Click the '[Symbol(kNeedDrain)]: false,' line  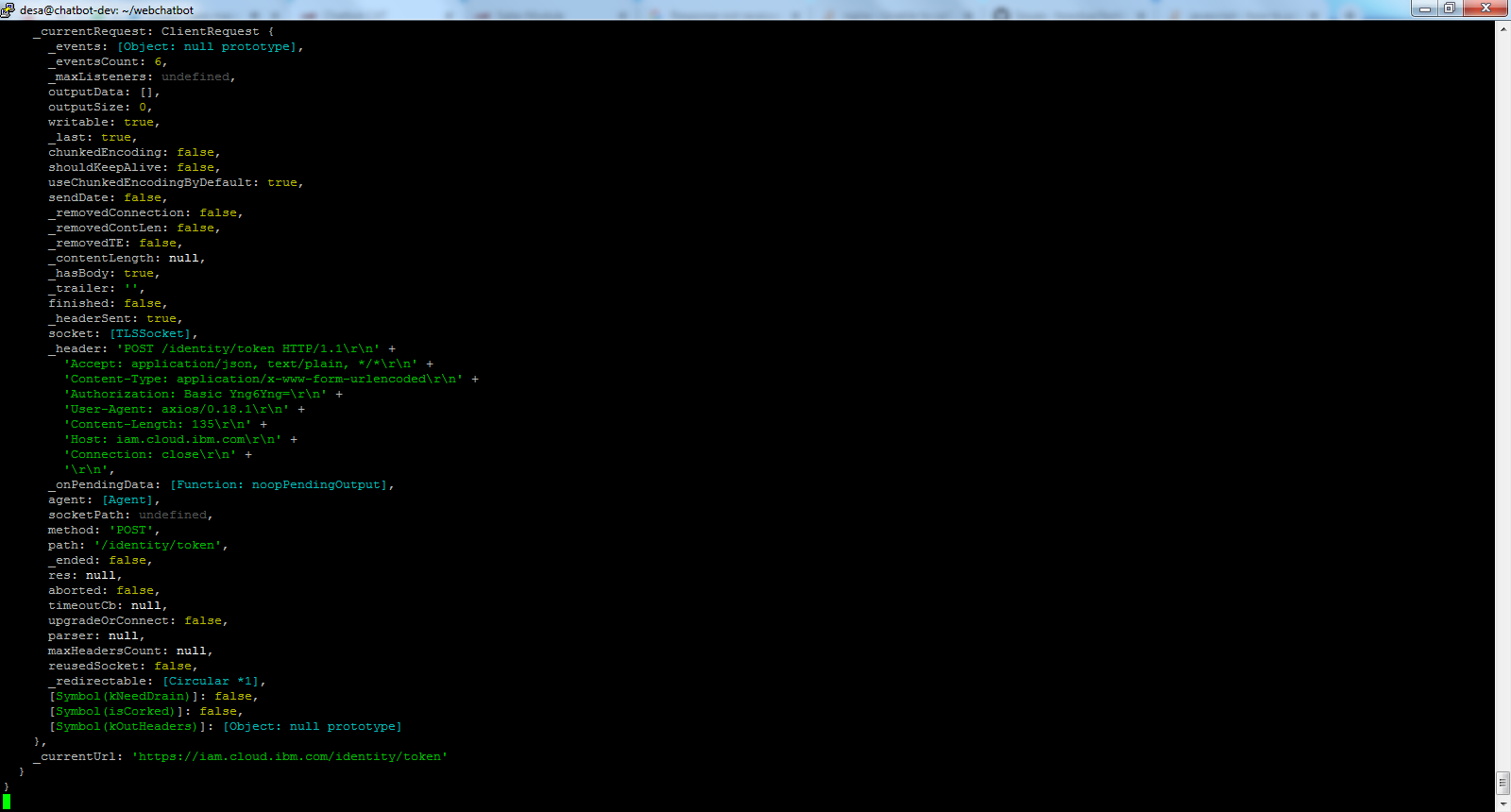click(x=153, y=696)
